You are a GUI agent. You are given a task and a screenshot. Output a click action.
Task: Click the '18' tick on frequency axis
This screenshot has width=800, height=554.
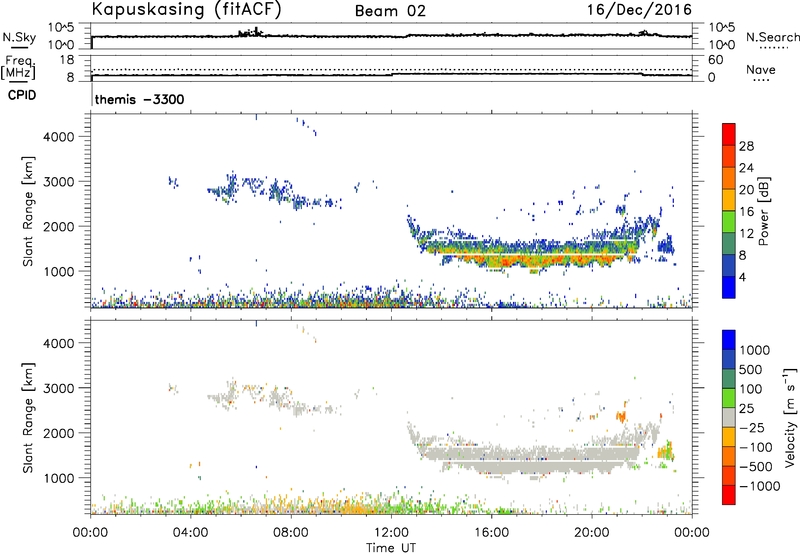point(67,60)
